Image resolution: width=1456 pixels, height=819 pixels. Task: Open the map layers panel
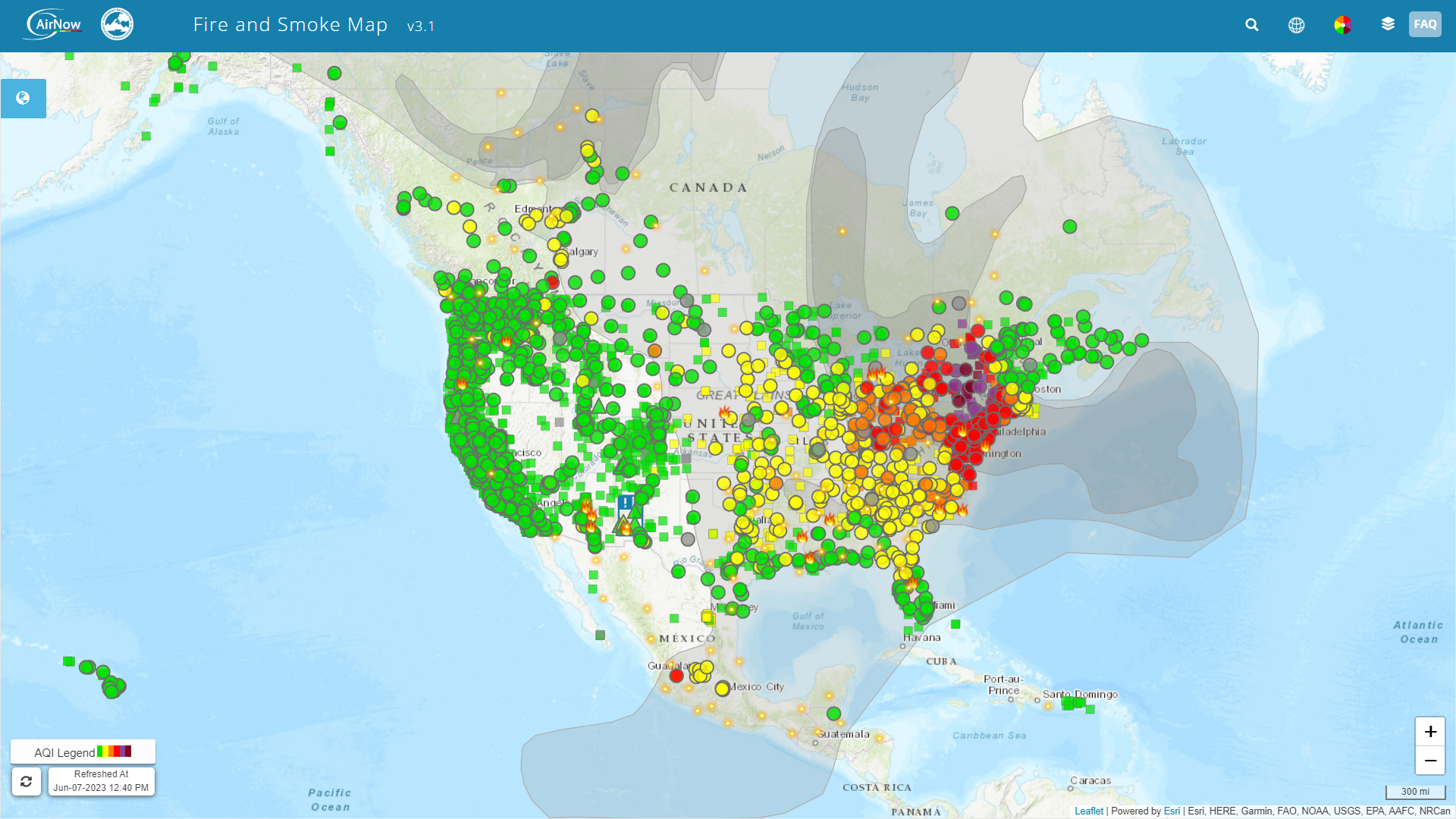(1388, 24)
